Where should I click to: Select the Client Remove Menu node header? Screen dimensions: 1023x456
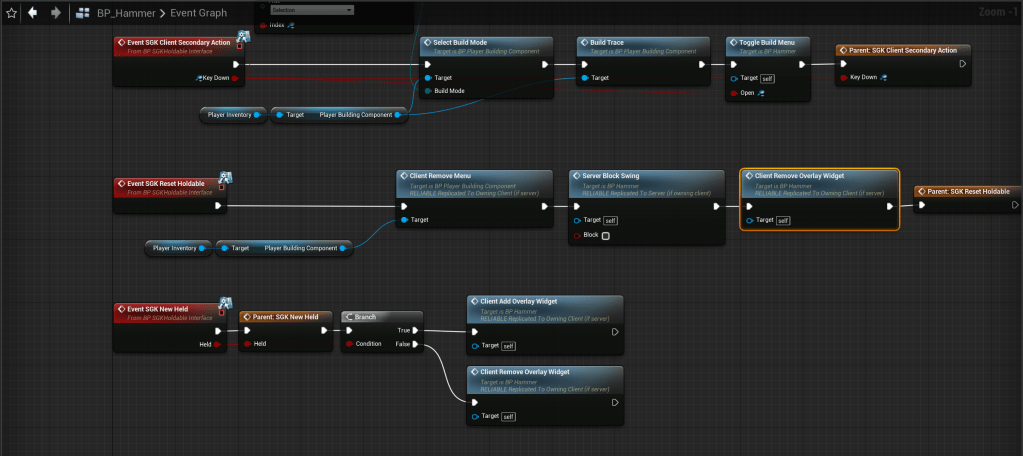[x=474, y=184]
